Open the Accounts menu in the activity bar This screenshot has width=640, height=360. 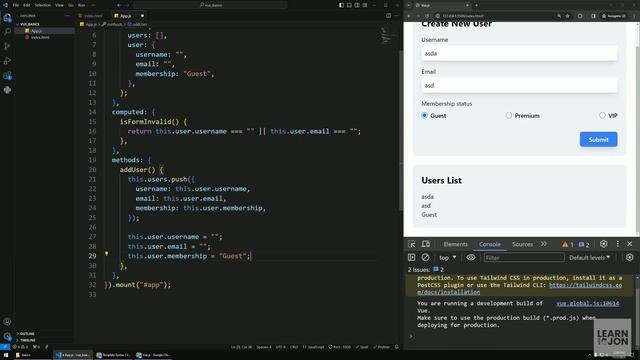click(7, 322)
